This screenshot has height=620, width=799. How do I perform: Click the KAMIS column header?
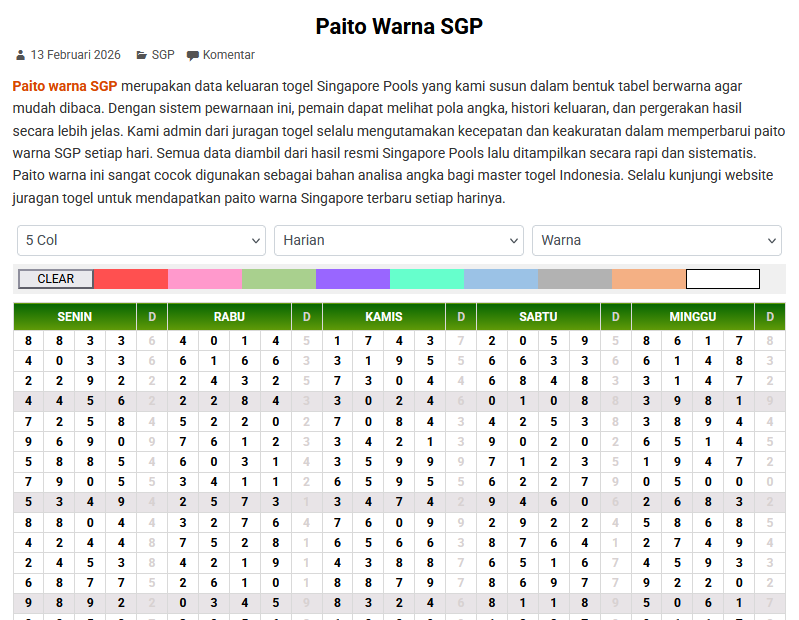384,317
